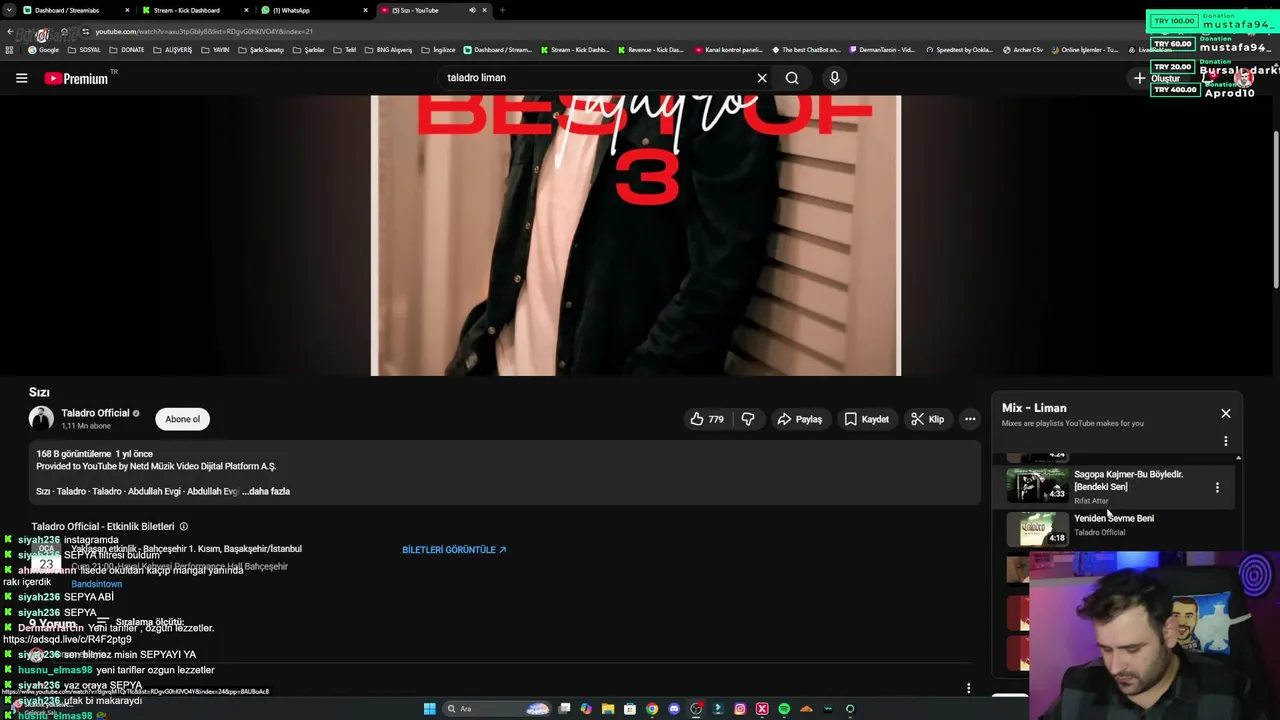Open the YouTube hamburger guide menu

[x=21, y=78]
